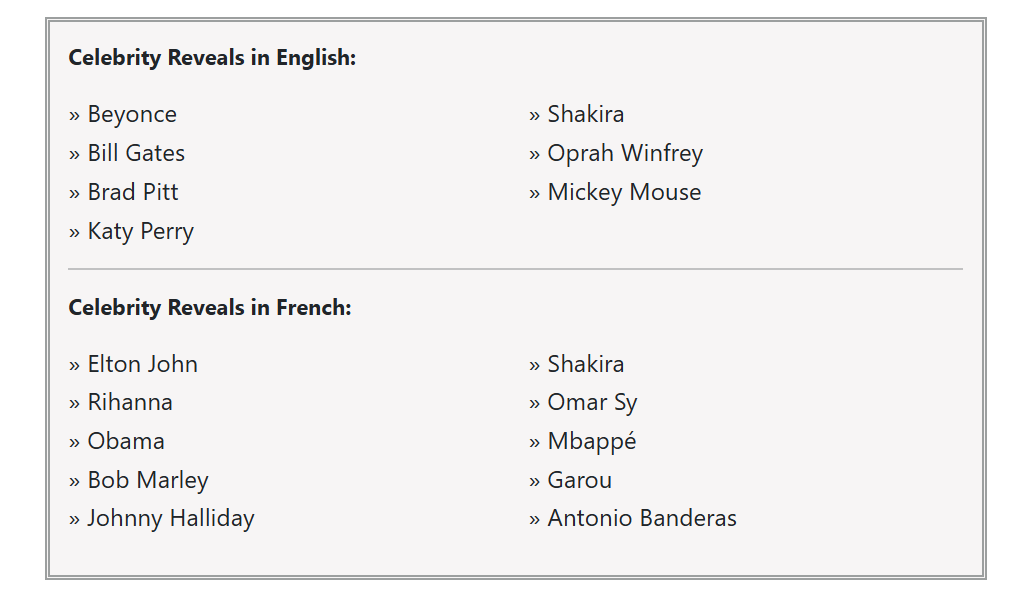Click the Celebrity Reveals in English heading
This screenshot has height=605, width=1010.
212,57
